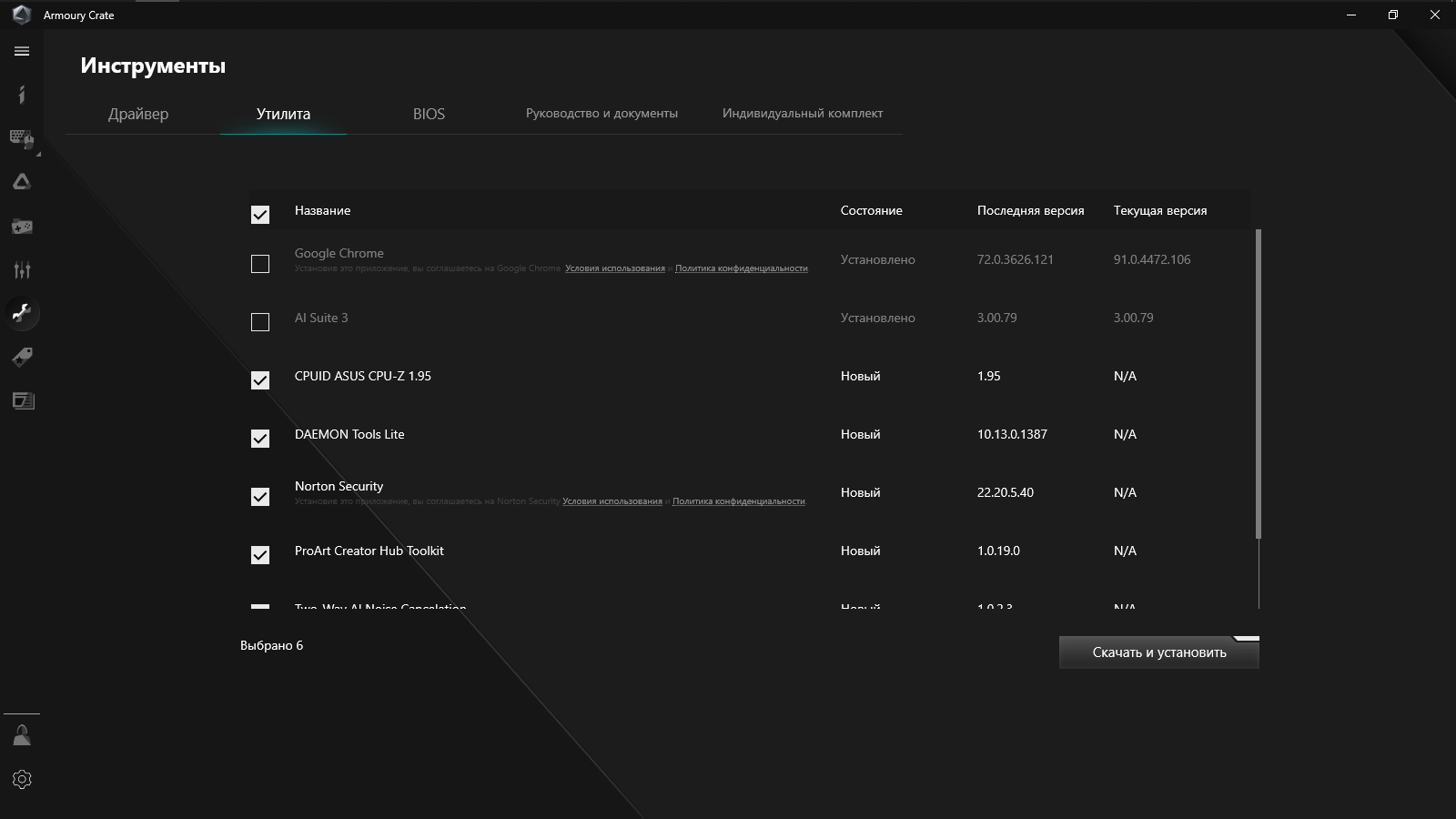Open Featured deals tag icon
The width and height of the screenshot is (1456, 819).
pos(22,357)
